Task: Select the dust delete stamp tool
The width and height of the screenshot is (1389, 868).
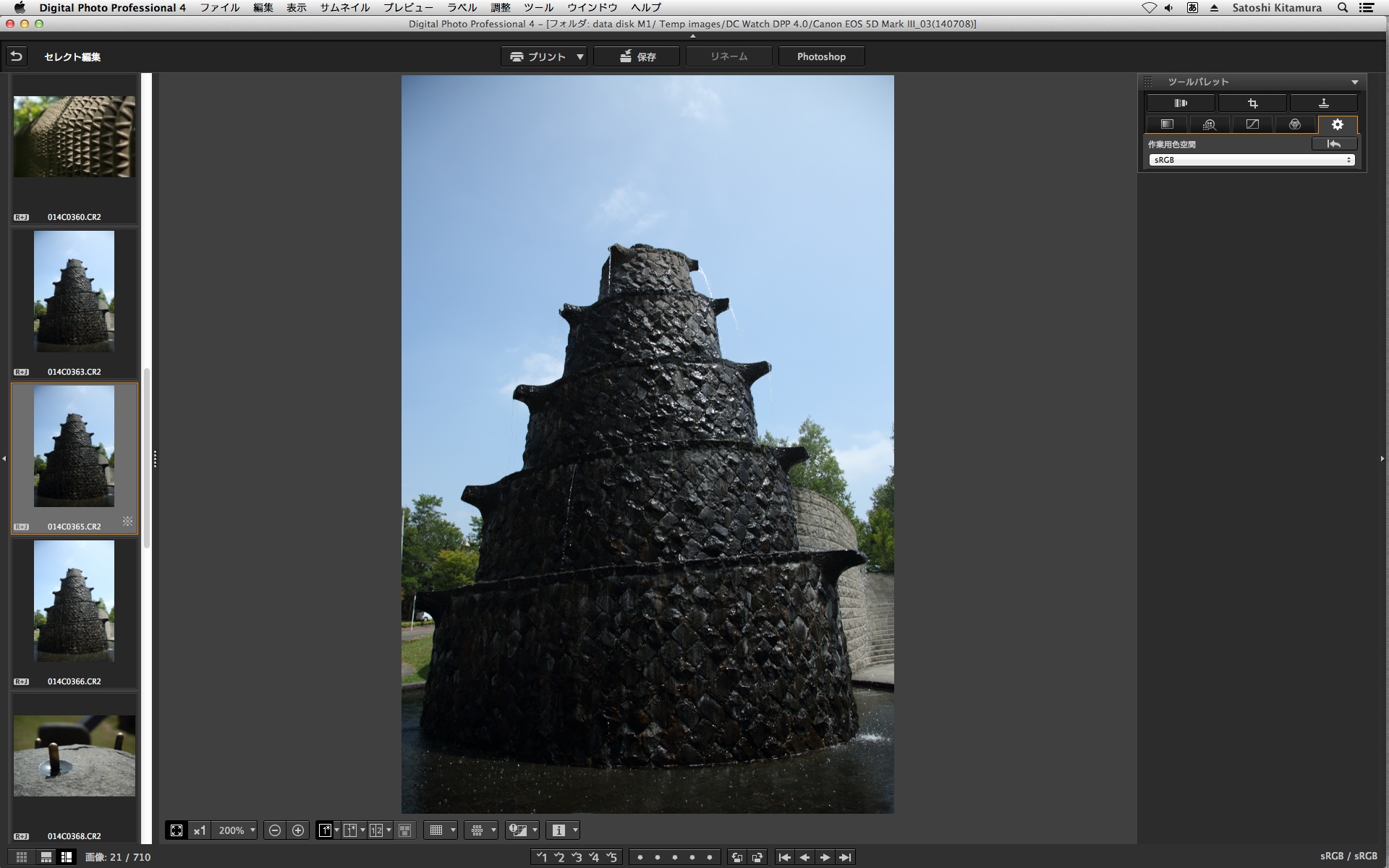Action: [x=1323, y=103]
